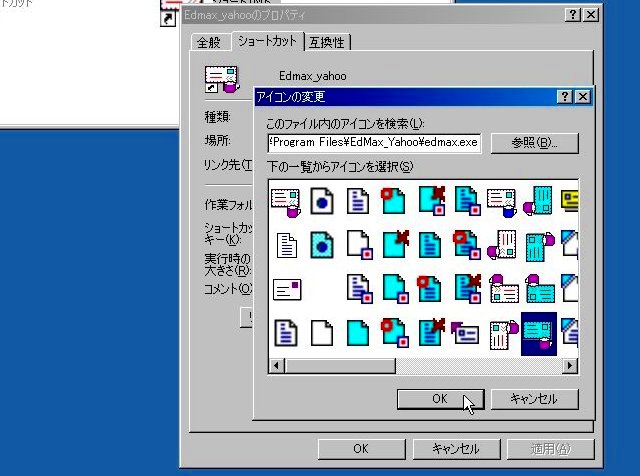The width and height of the screenshot is (640, 476).
Task: Click キャンセル in アイコンの変更 dialog
Action: click(535, 398)
